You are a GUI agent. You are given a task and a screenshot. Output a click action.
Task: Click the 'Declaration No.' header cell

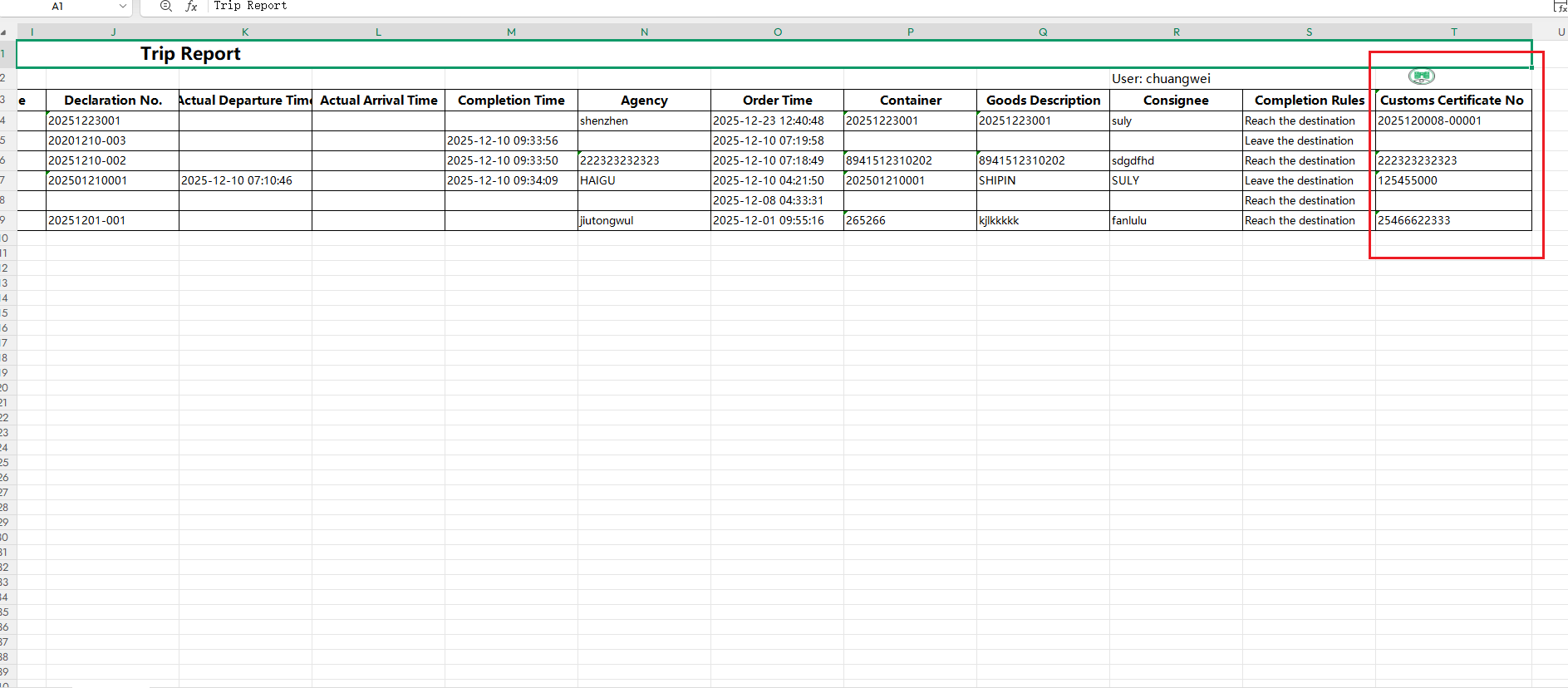click(x=113, y=101)
